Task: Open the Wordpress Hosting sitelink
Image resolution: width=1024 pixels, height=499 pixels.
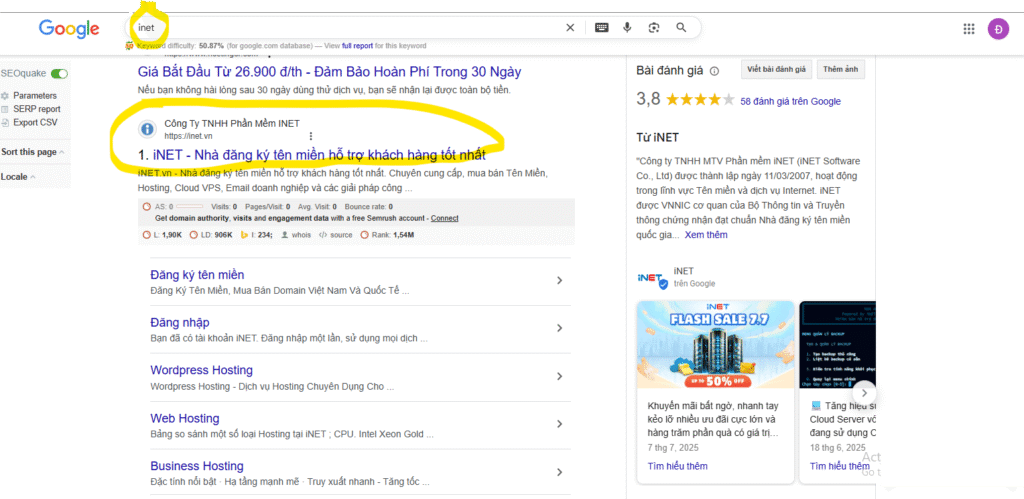Action: pos(202,370)
